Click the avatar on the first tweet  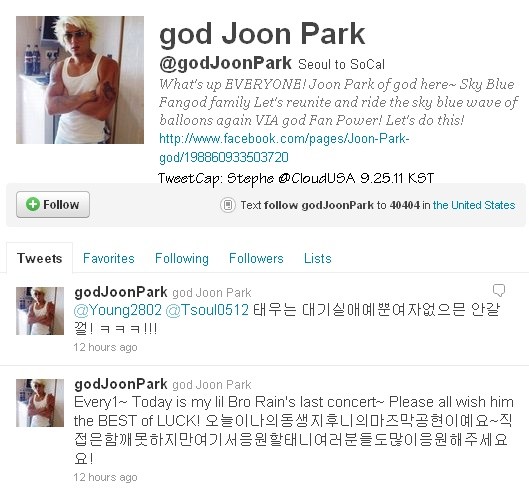(x=40, y=311)
